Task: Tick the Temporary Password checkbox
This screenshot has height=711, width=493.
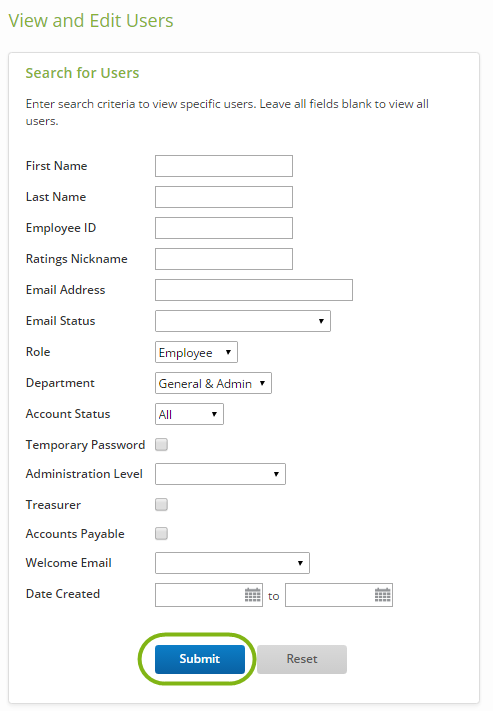Action: coord(161,444)
